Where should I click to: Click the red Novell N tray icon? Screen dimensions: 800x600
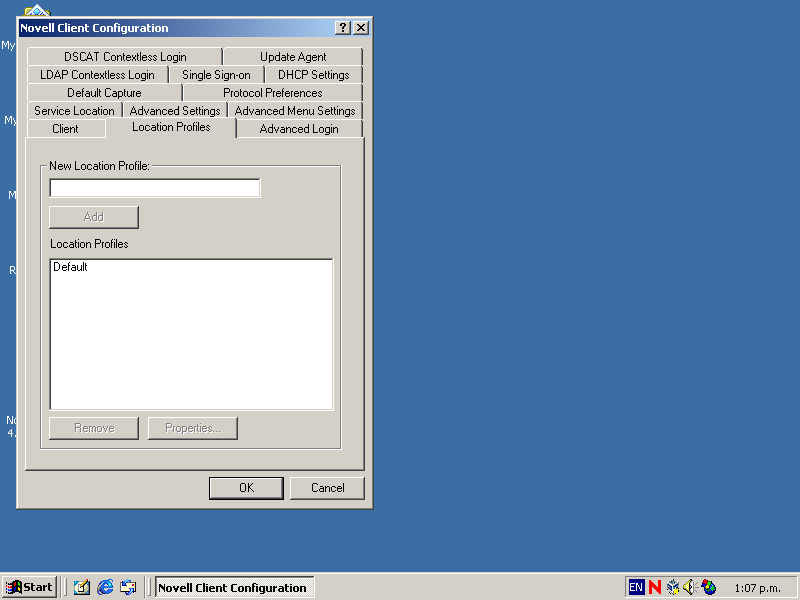(655, 587)
